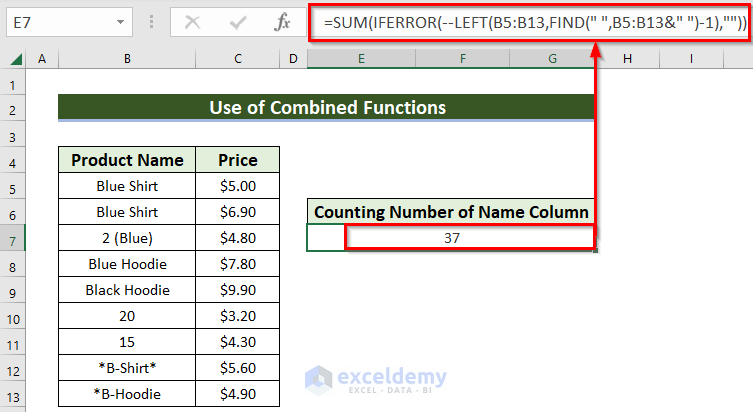The height and width of the screenshot is (412, 753).
Task: Select column B header
Action: (127, 59)
